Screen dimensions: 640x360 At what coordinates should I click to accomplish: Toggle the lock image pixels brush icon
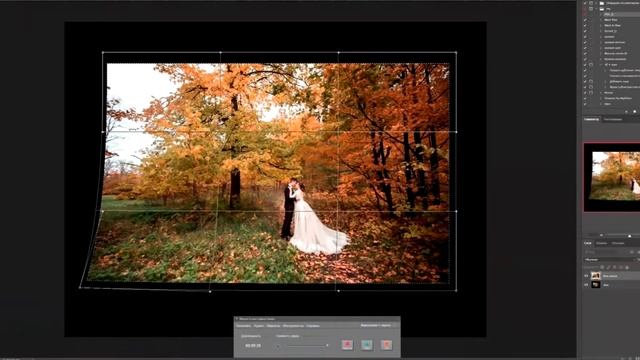pos(609,267)
